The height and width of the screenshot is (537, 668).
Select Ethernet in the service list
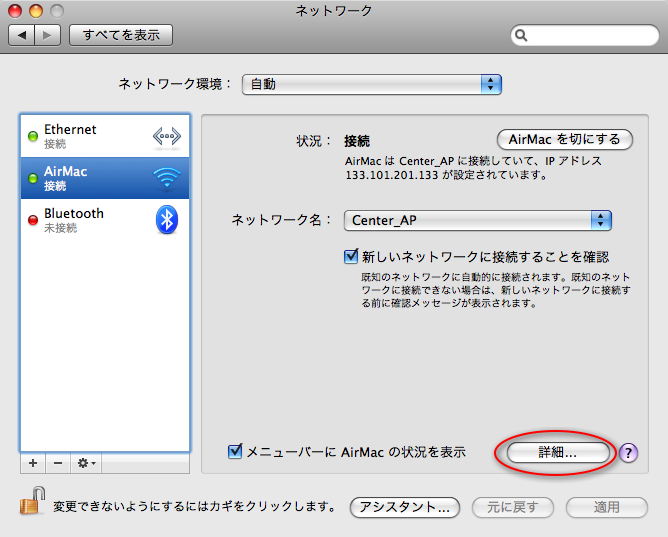coord(105,136)
